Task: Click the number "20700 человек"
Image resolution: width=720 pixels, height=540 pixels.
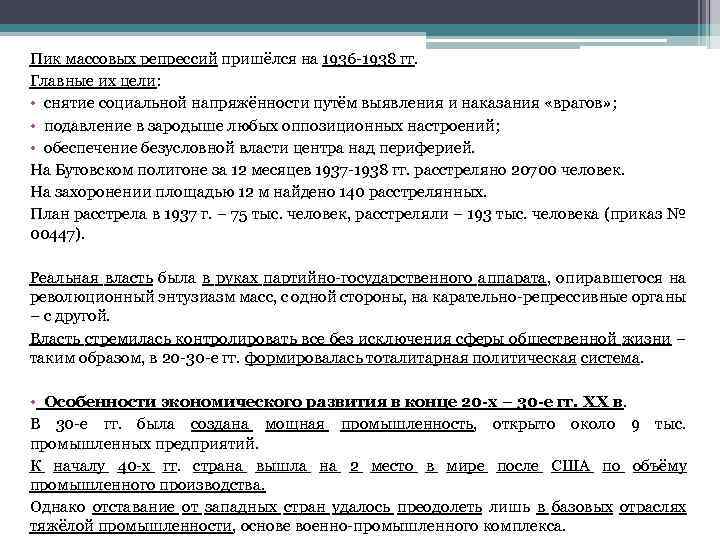Action: click(x=568, y=170)
